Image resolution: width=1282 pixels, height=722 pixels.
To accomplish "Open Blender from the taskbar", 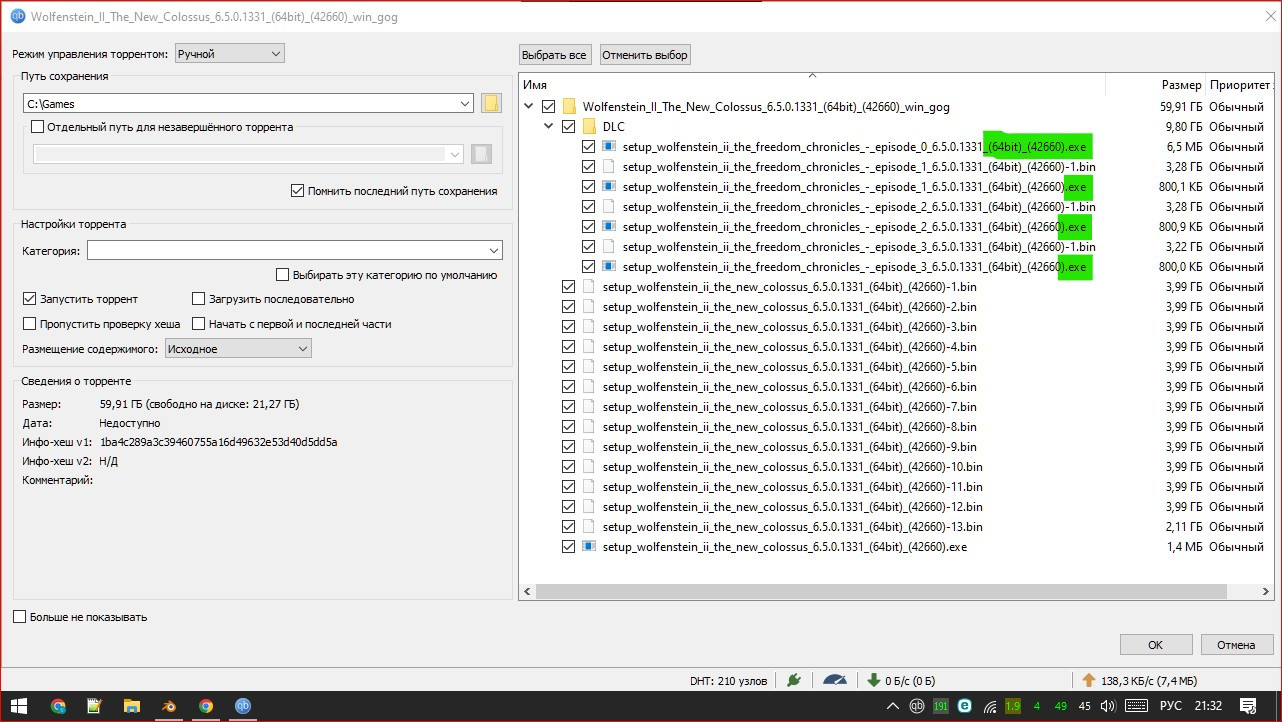I will [169, 706].
